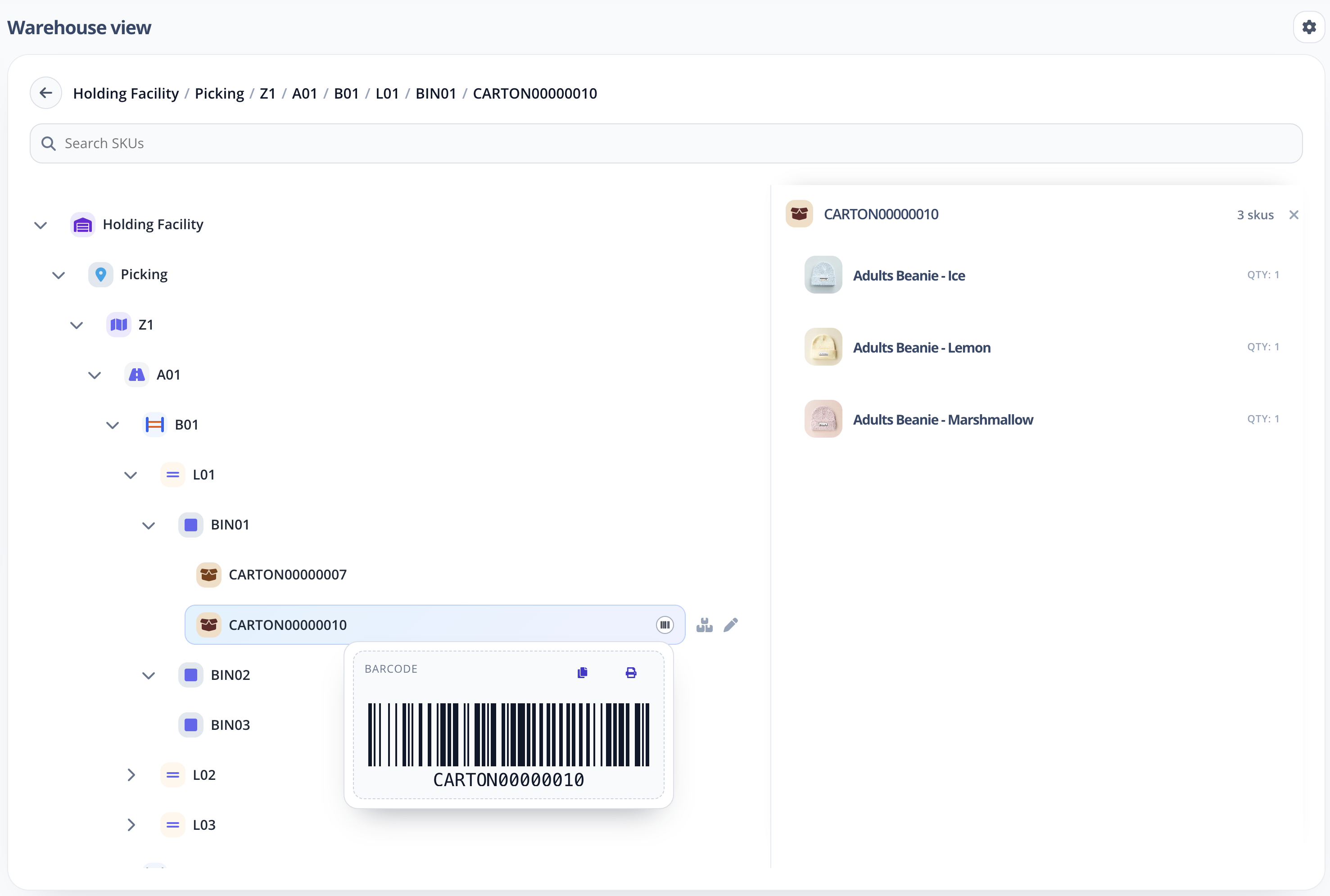Click the magnifier icon in the search bar

(x=49, y=144)
